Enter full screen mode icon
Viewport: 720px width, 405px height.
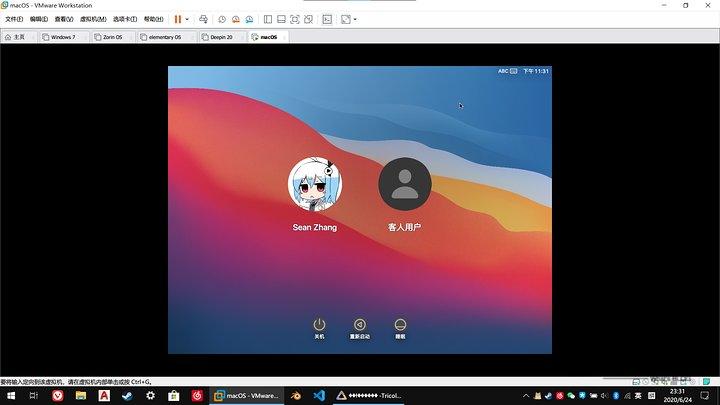[x=295, y=19]
